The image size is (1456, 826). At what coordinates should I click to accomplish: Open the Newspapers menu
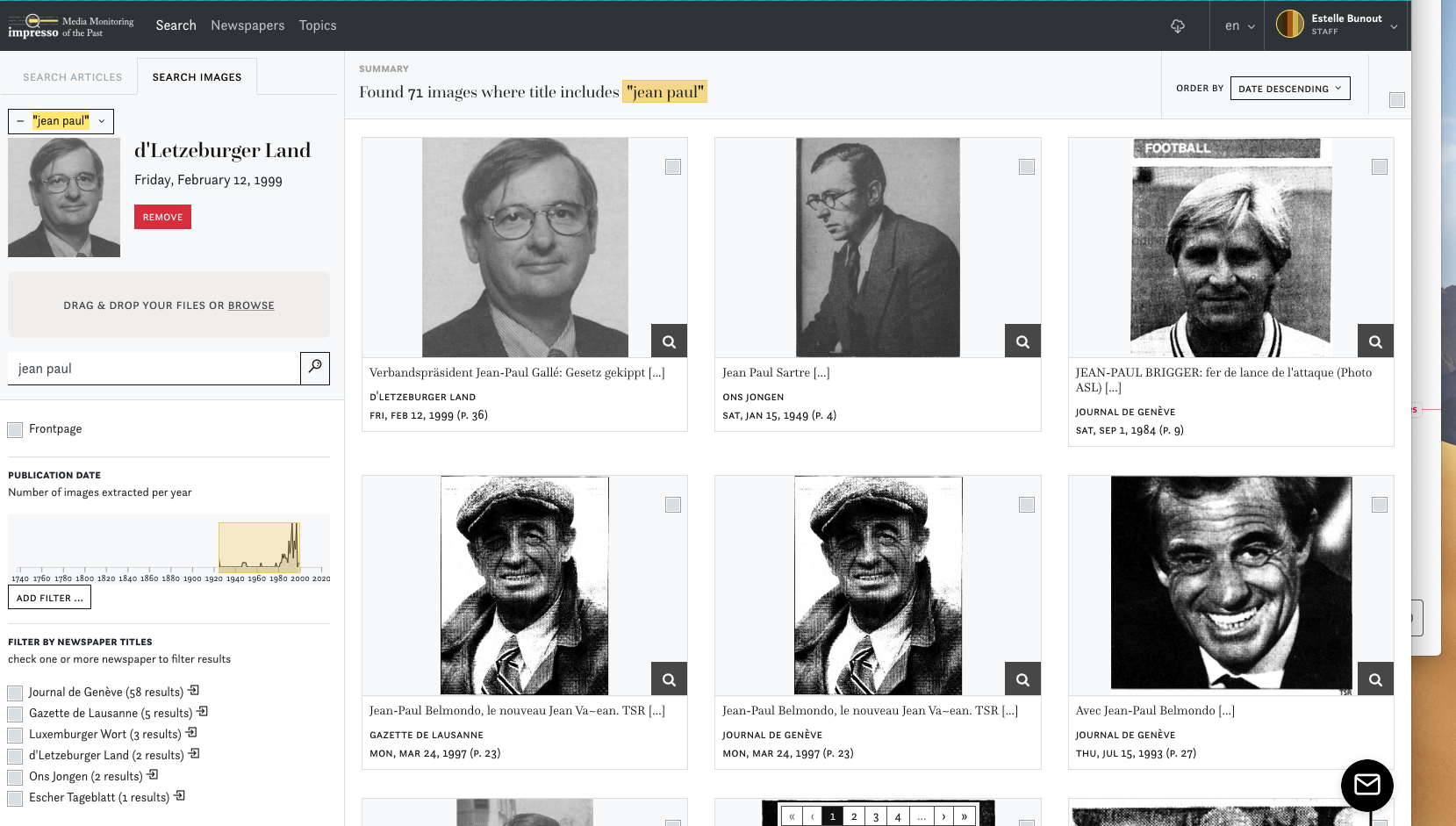247,25
